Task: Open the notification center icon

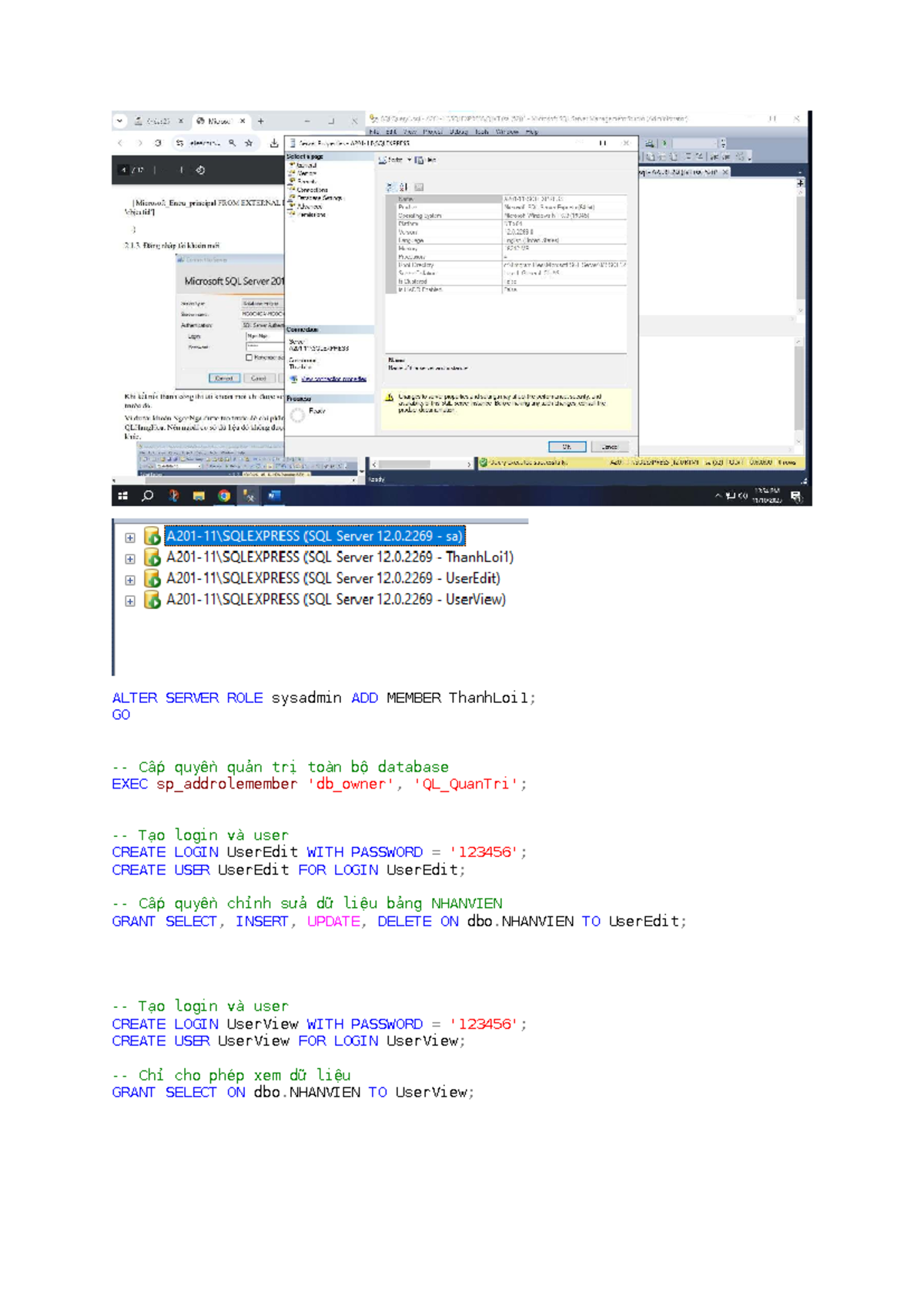Action: pos(796,497)
